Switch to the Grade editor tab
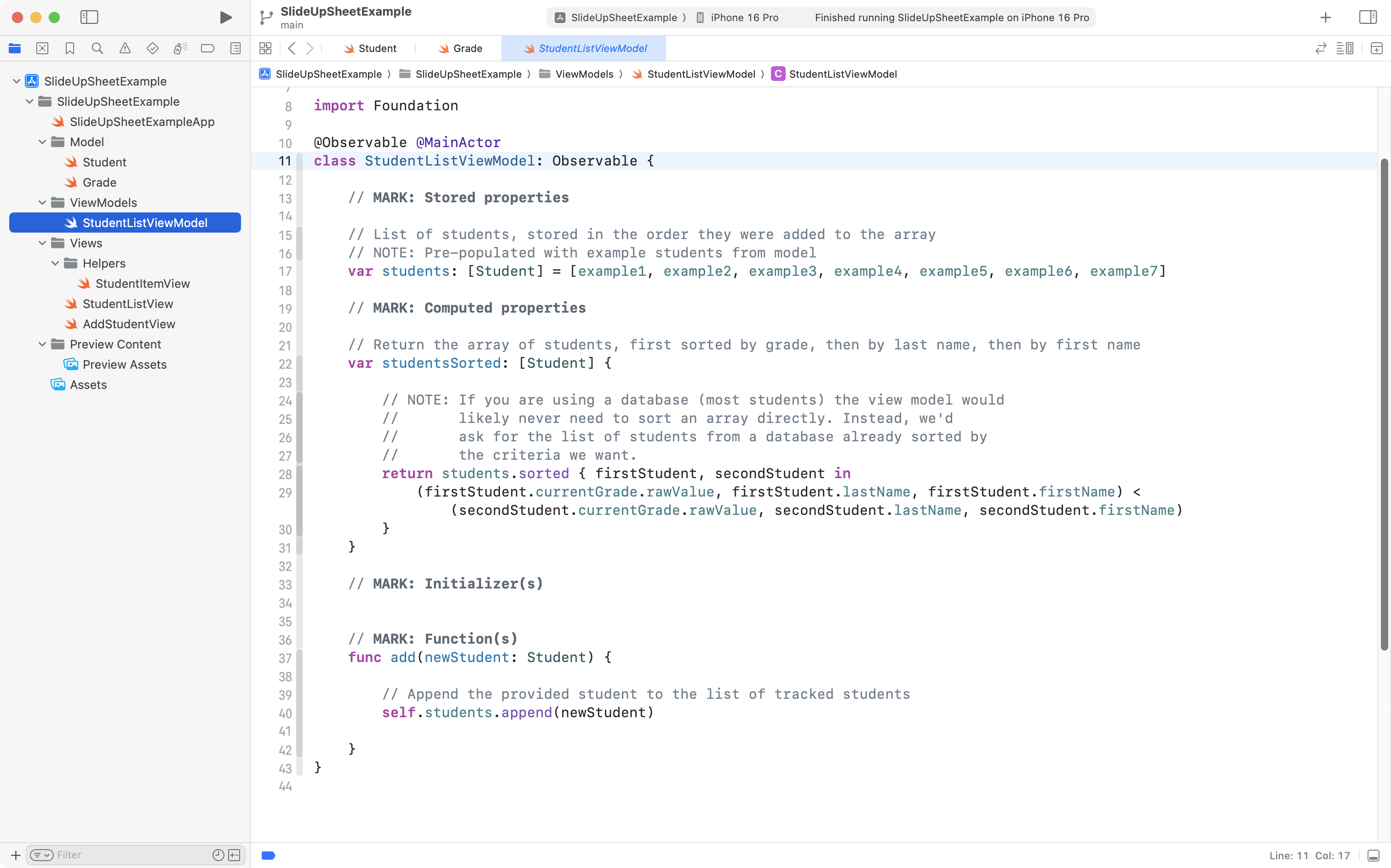The width and height of the screenshot is (1391, 868). point(467,48)
